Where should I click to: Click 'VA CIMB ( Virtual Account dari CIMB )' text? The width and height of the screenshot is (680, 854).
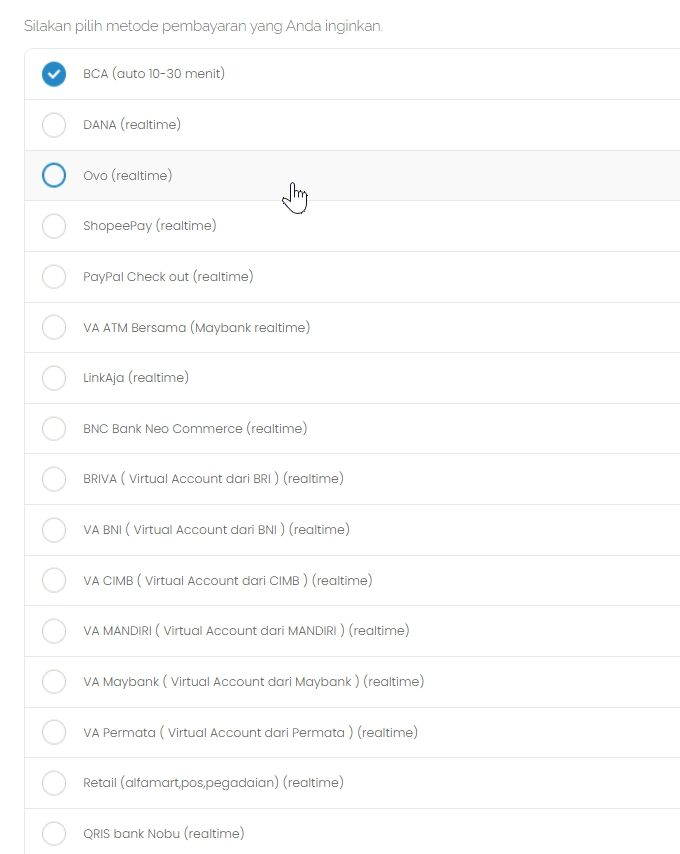point(195,581)
